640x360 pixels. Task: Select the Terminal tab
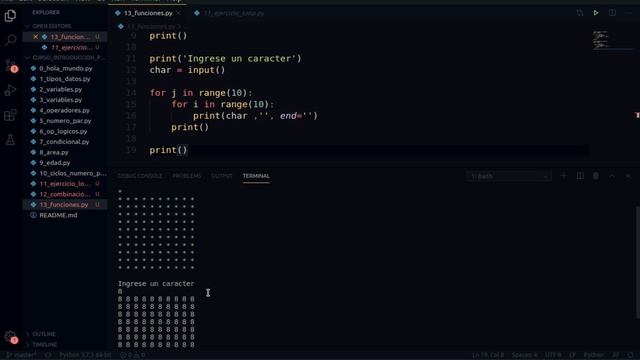pyautogui.click(x=256, y=176)
